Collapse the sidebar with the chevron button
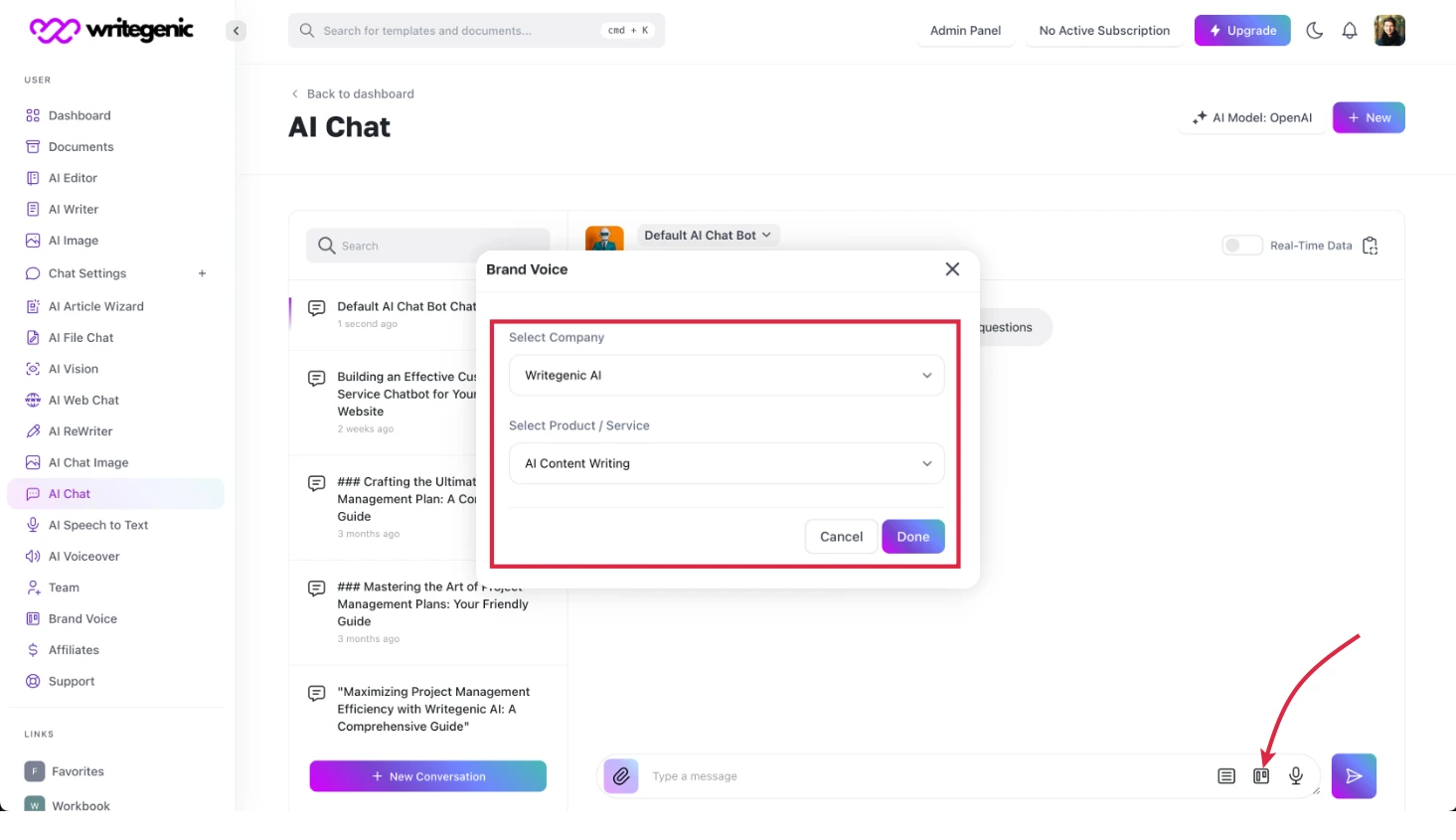This screenshot has height=840, width=1456. pyautogui.click(x=236, y=31)
